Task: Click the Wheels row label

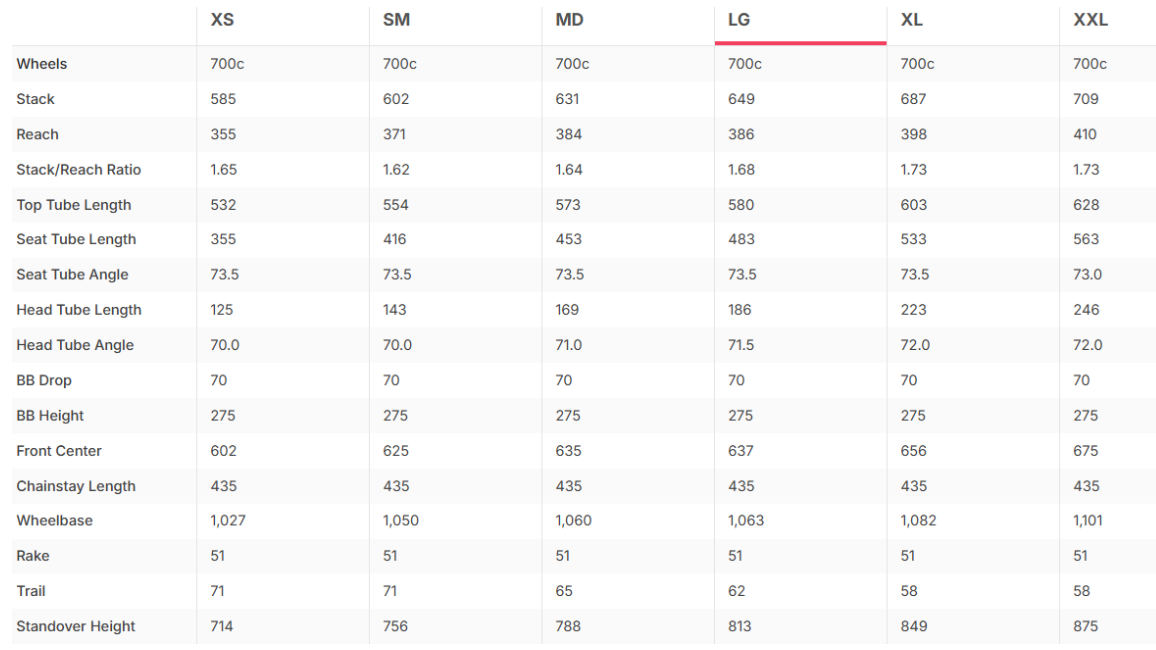Action: (x=41, y=63)
